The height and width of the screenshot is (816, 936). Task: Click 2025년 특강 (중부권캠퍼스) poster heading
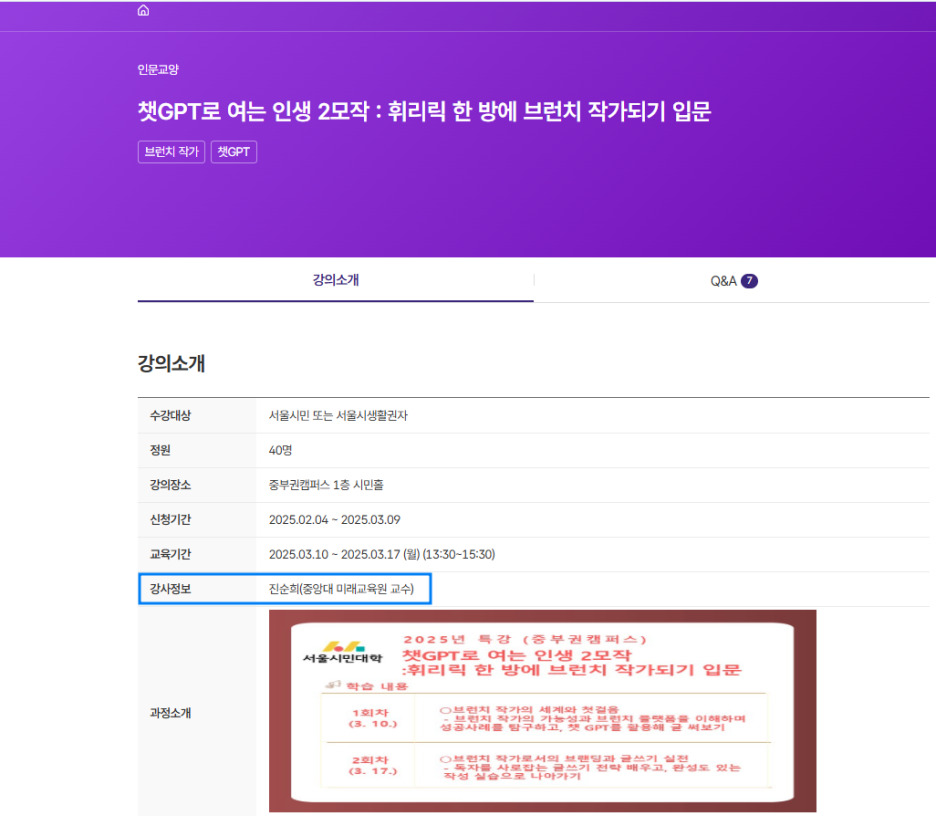[x=525, y=639]
